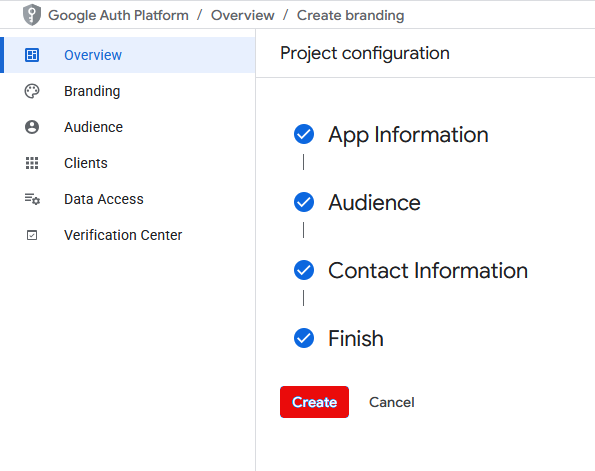Image resolution: width=595 pixels, height=471 pixels.
Task: Select the Overview dashboard icon
Action: pos(32,55)
